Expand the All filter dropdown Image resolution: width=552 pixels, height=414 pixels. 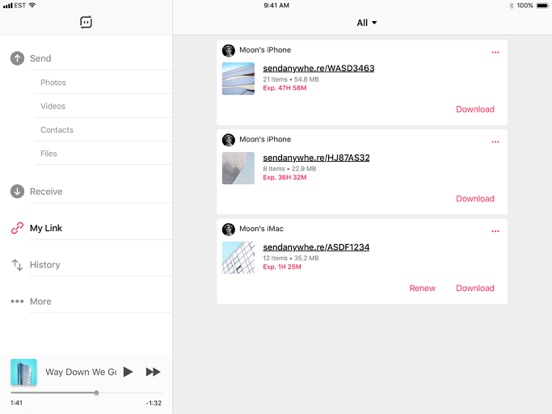coord(366,23)
